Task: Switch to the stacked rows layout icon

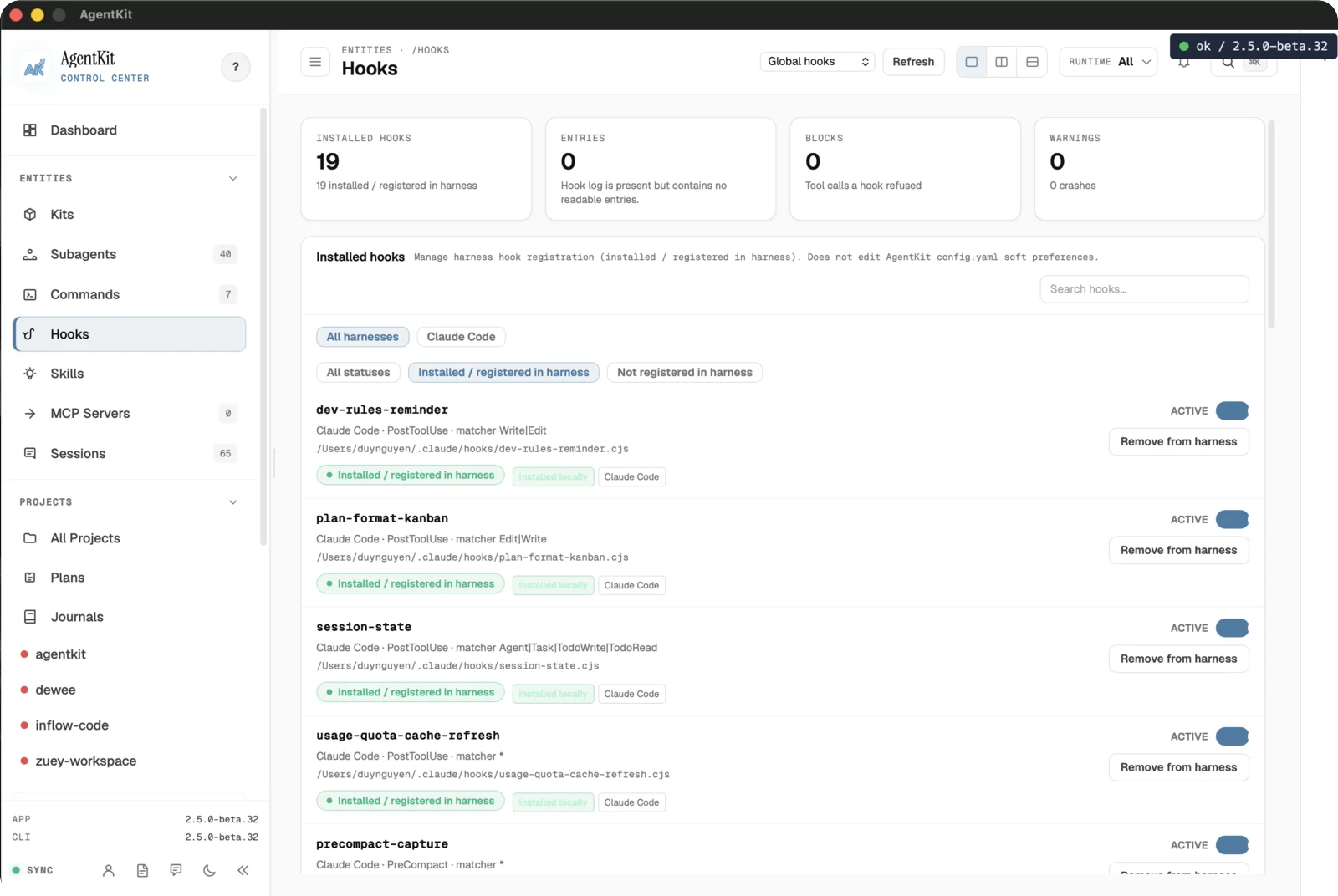Action: click(x=1032, y=62)
